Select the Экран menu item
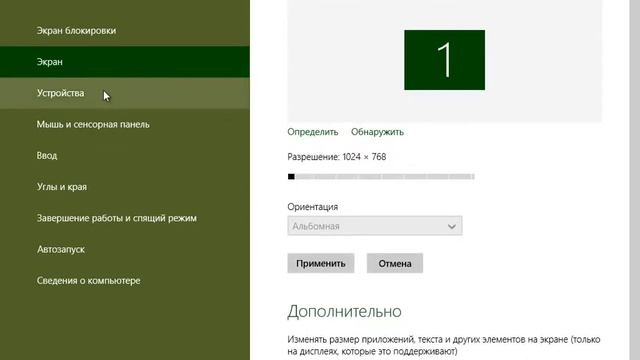This screenshot has width=640, height=360. click(124, 62)
